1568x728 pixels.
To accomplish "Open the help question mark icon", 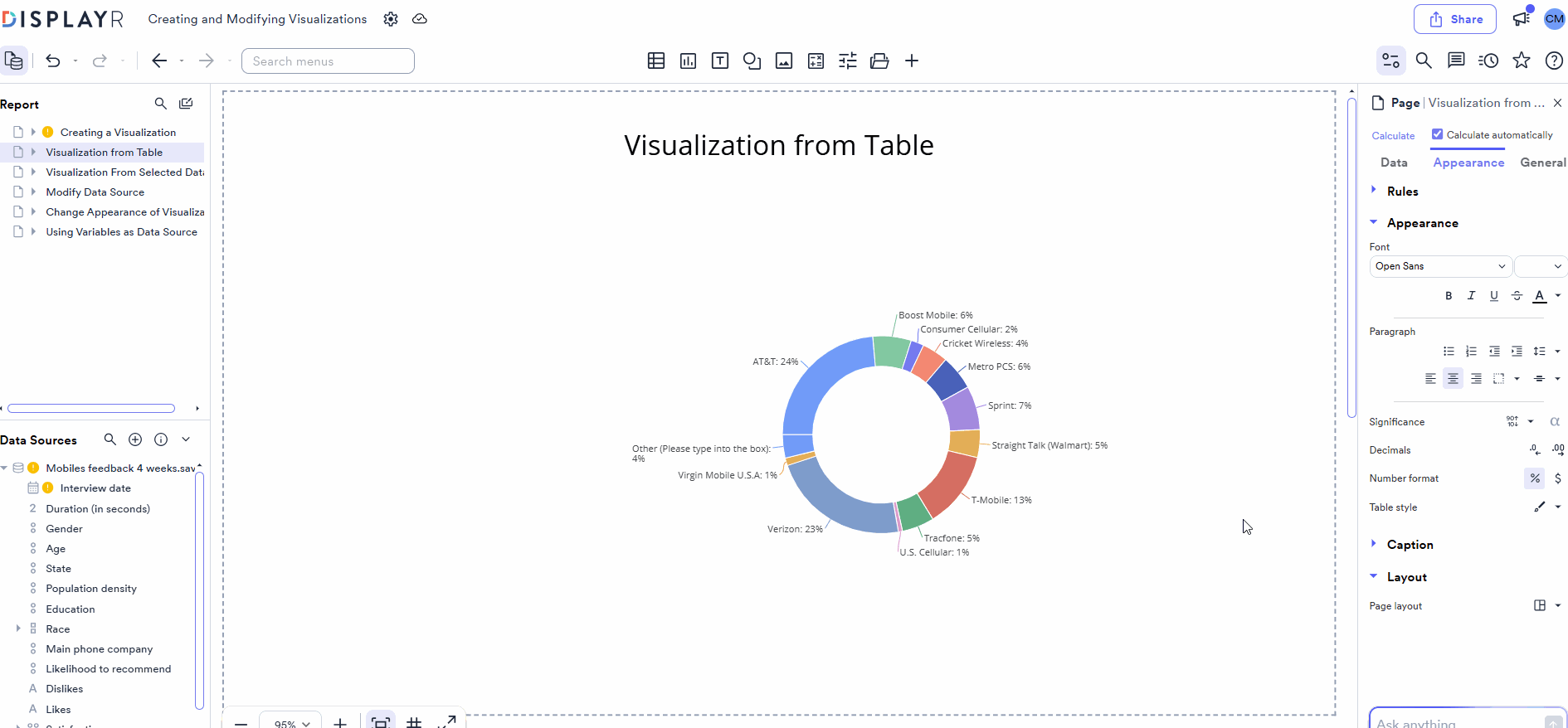I will pyautogui.click(x=1555, y=61).
